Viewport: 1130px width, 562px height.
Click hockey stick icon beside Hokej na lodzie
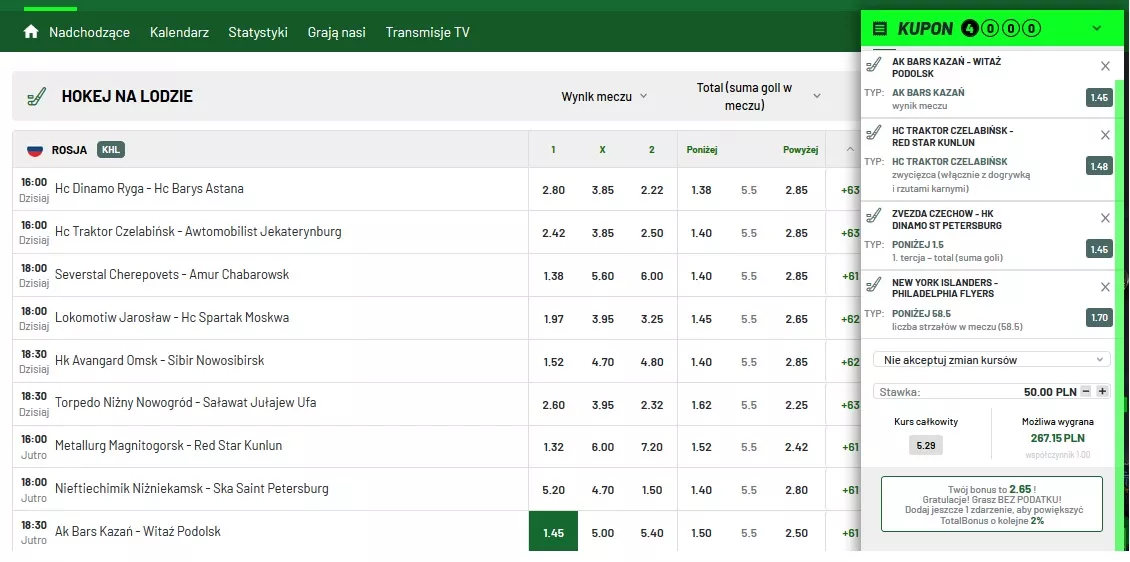(x=36, y=97)
